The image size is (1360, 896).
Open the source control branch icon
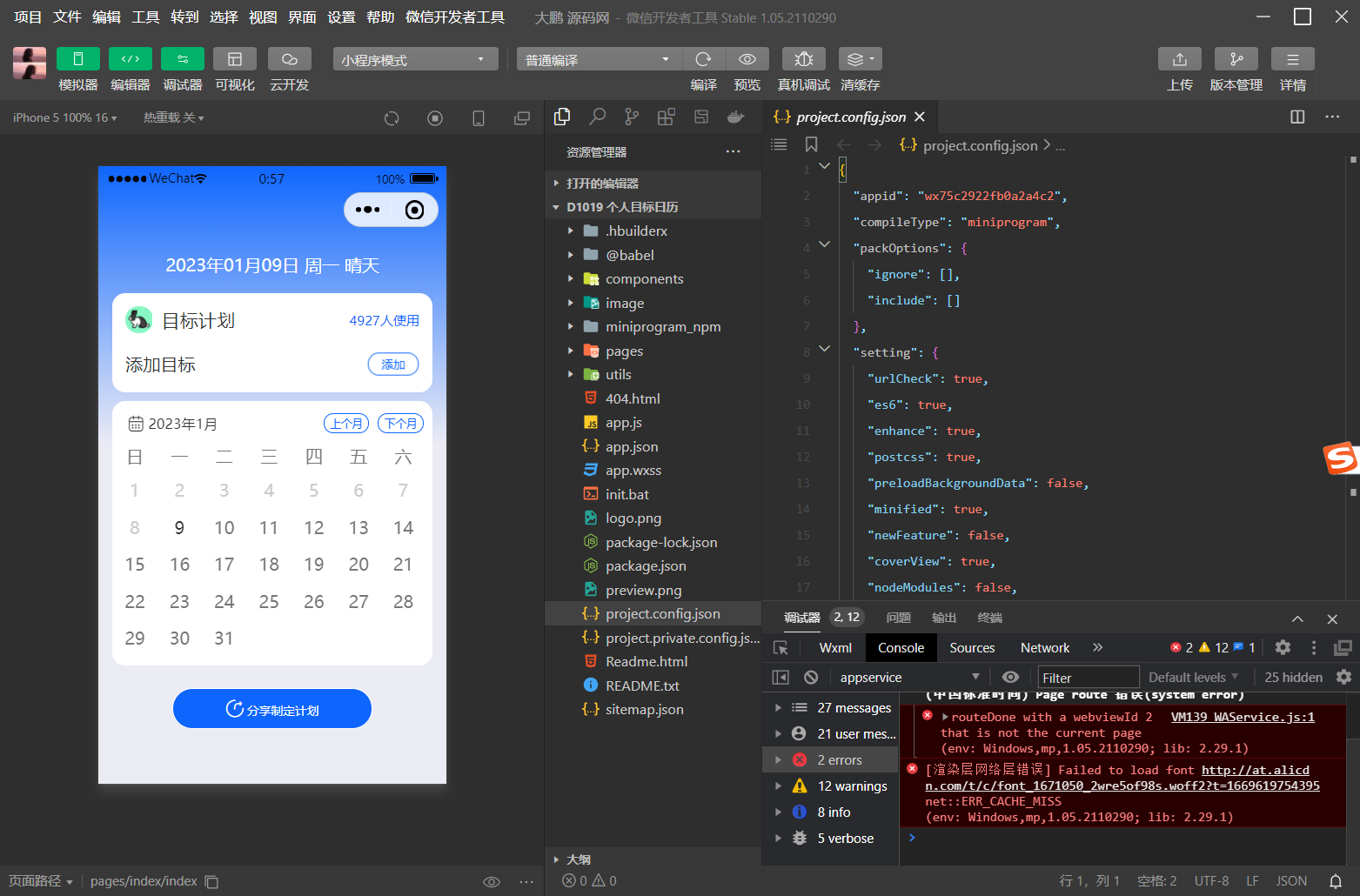pos(632,117)
